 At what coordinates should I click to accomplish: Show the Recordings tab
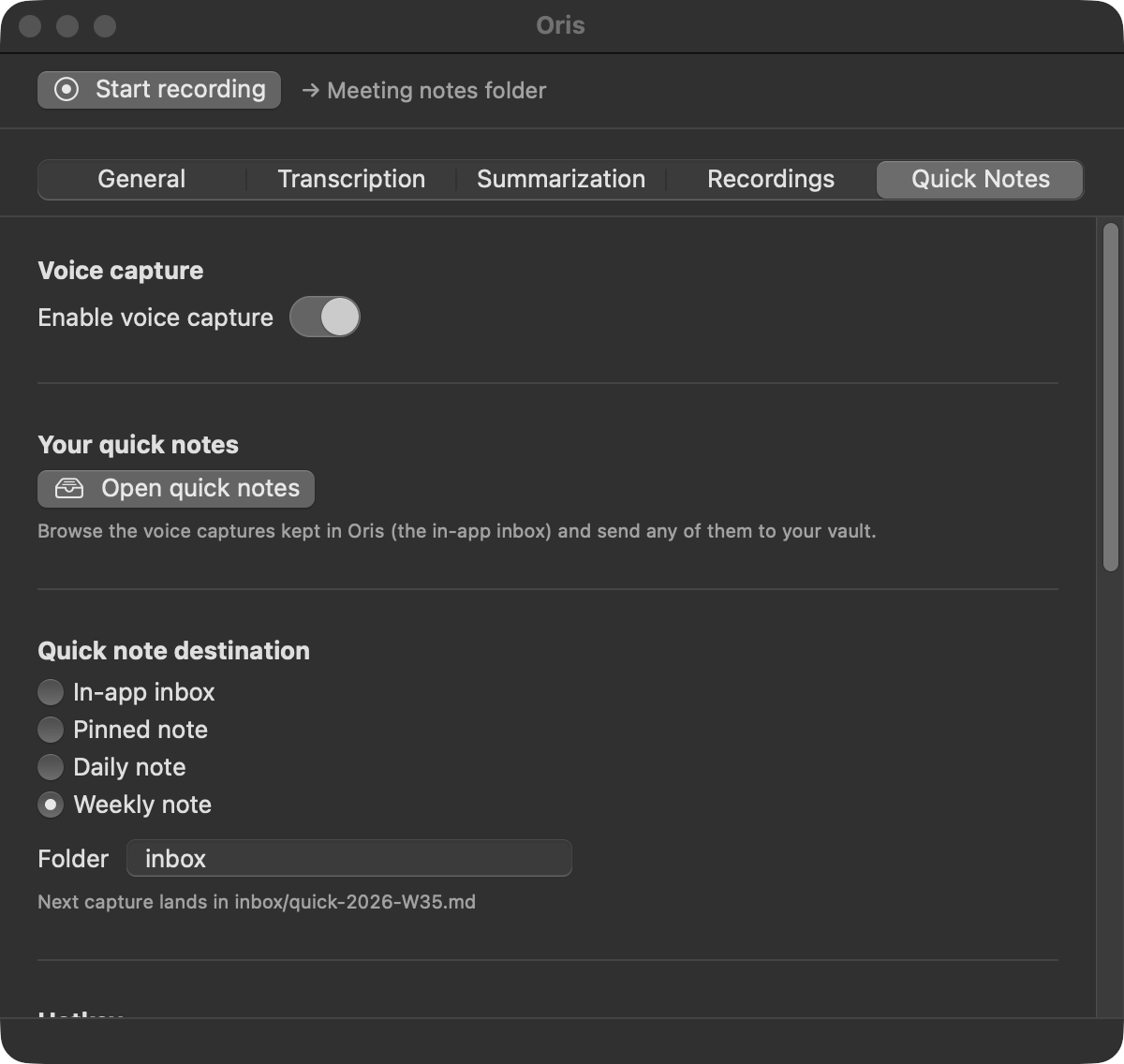[771, 180]
